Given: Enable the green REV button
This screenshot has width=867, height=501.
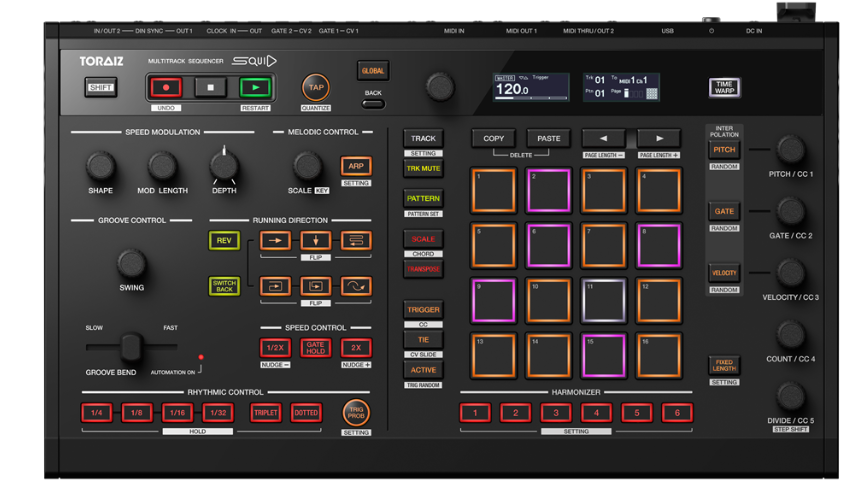Looking at the screenshot, I should click(224, 241).
